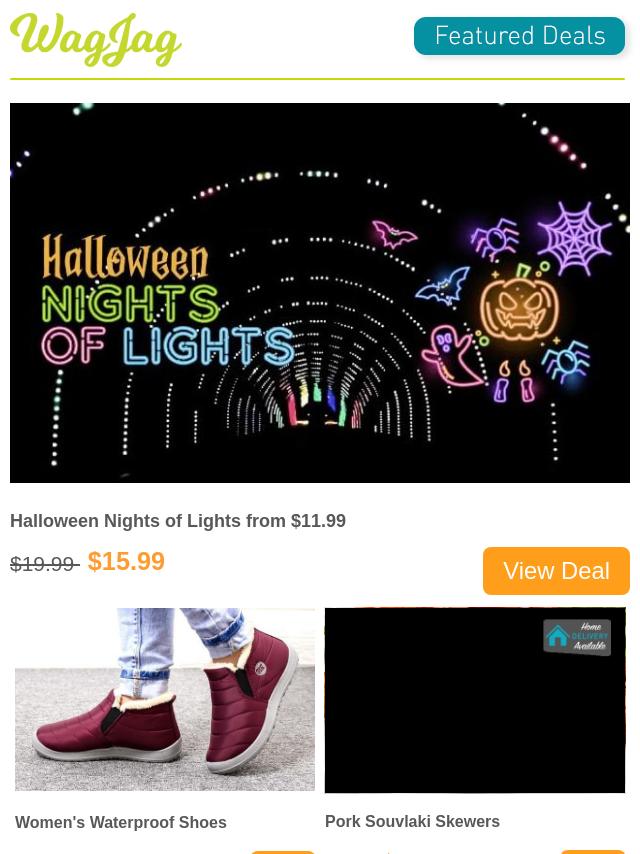Click the Pork Souvlaki Skewers title
Image resolution: width=640 pixels, height=854 pixels.
point(412,821)
